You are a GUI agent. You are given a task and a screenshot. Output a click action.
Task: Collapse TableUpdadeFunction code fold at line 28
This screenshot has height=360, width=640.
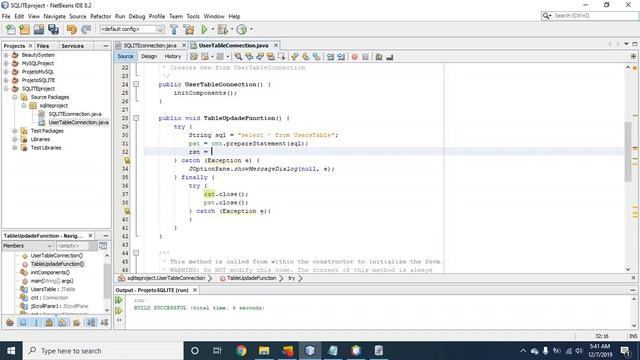[136, 118]
